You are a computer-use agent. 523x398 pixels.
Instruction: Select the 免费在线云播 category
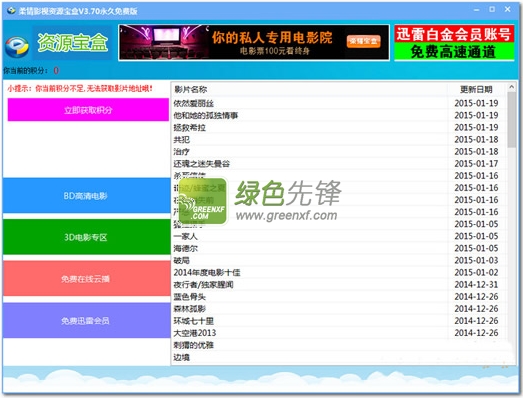pyautogui.click(x=86, y=279)
